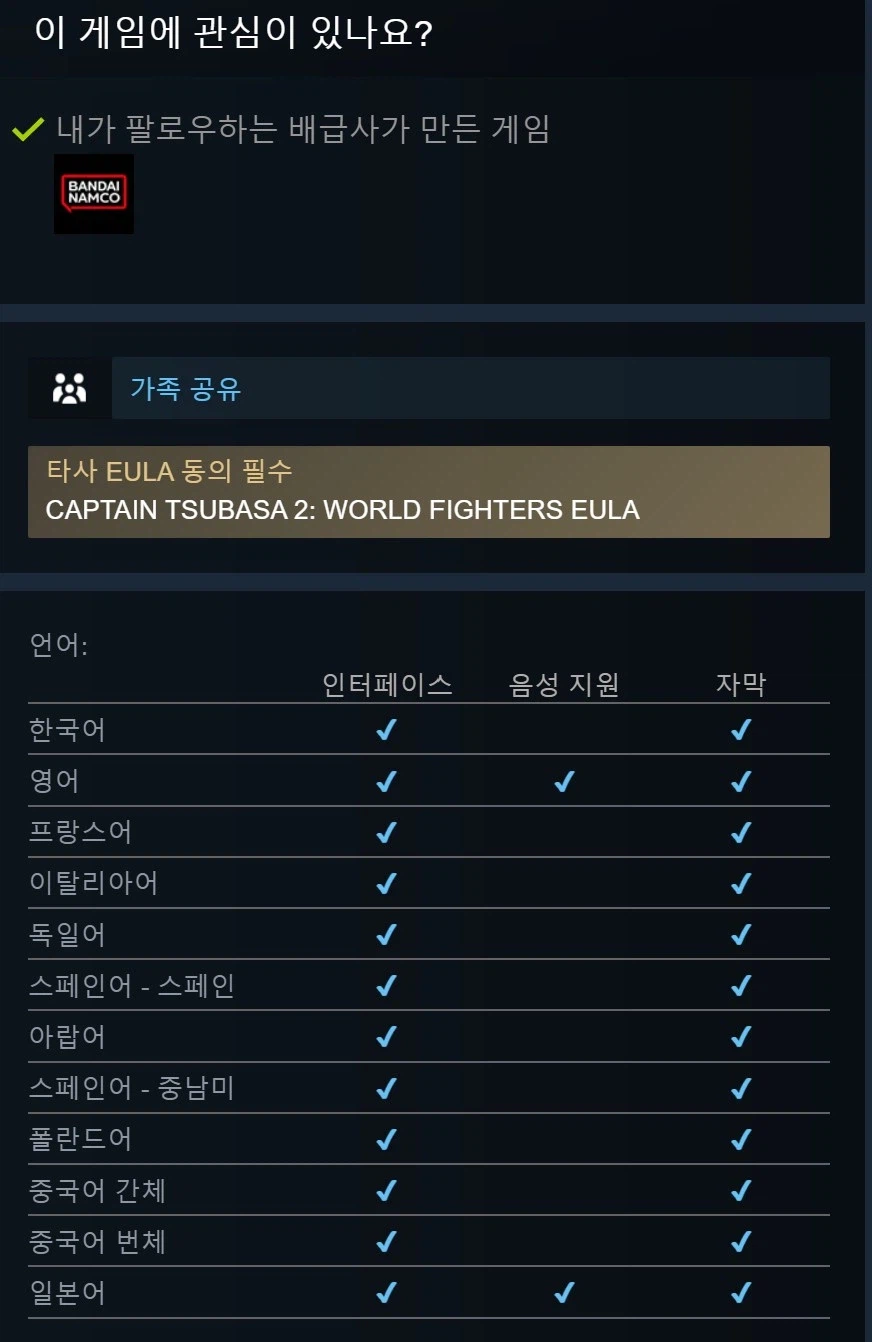Click the Family Sharing group icon
The height and width of the screenshot is (1342, 872).
coord(68,387)
